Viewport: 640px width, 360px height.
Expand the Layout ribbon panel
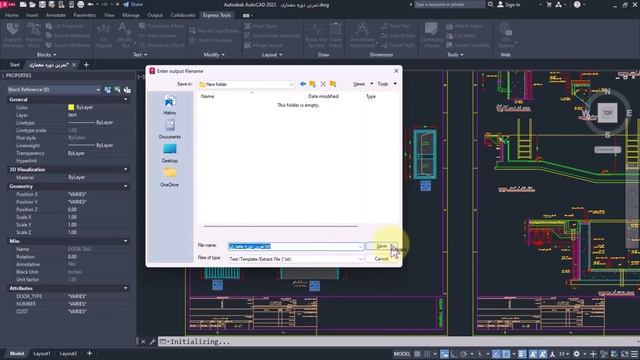coord(272,55)
